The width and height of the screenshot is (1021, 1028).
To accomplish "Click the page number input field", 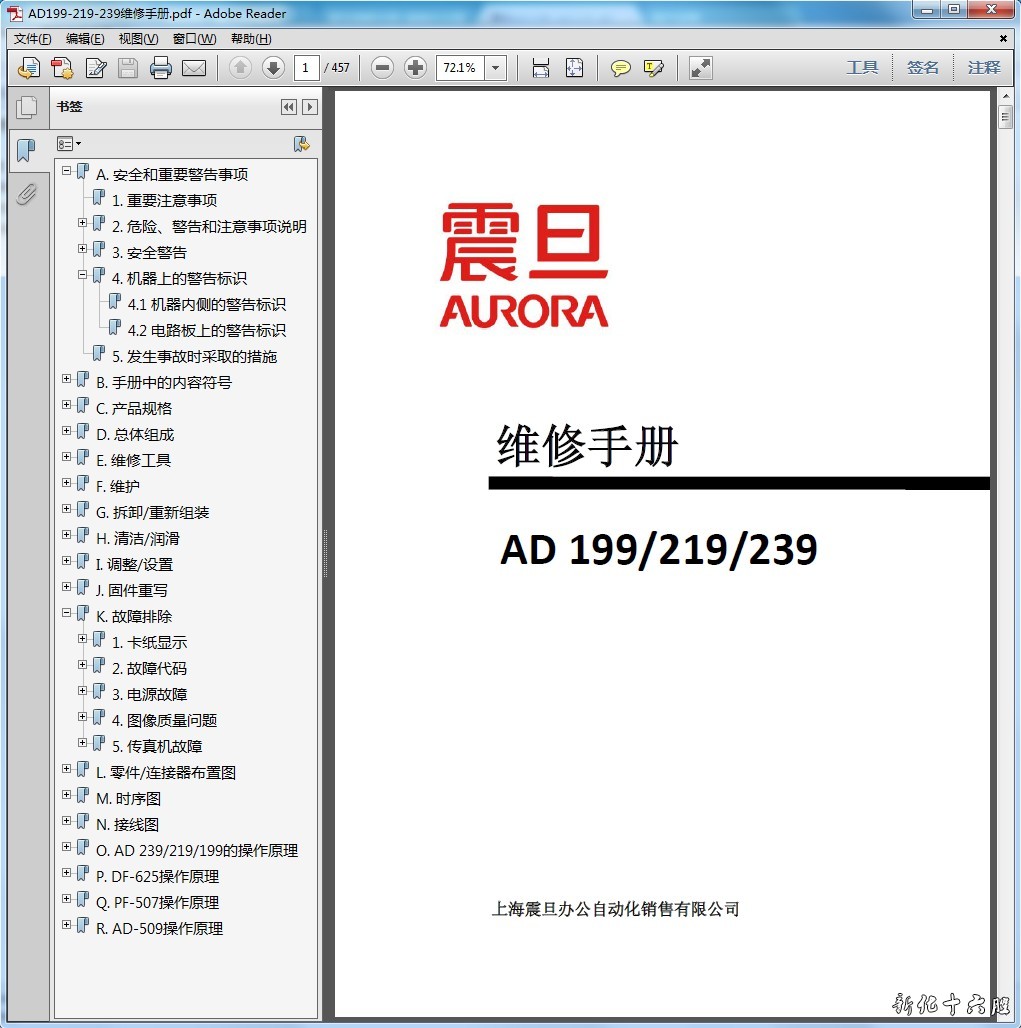I will point(306,68).
